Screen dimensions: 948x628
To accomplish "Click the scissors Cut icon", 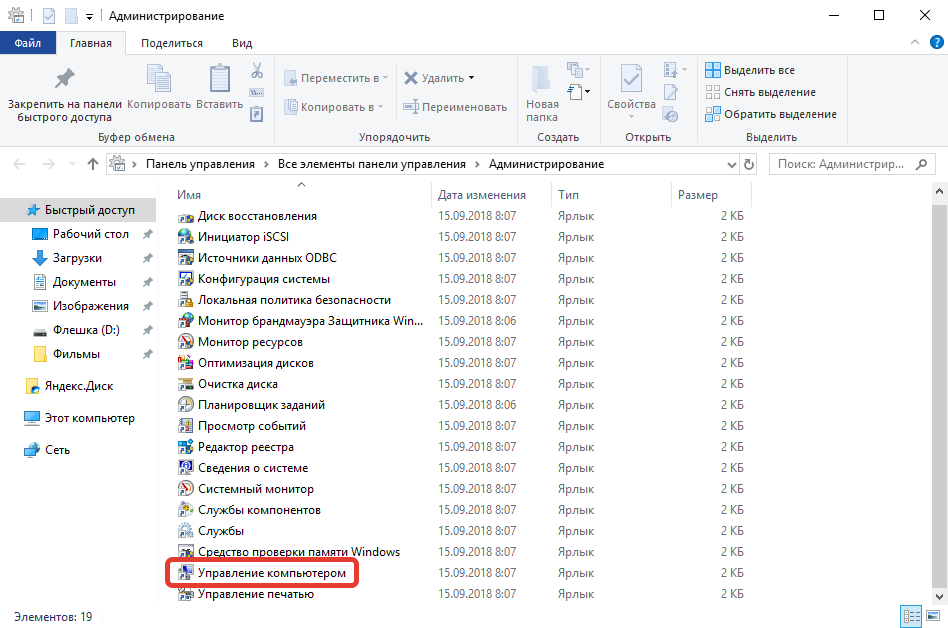I will [x=256, y=71].
